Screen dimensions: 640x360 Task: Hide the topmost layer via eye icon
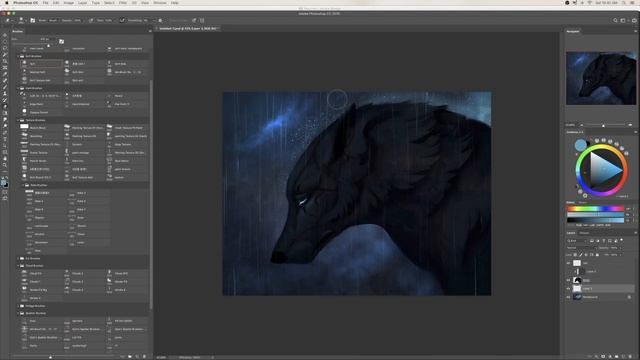(x=568, y=263)
